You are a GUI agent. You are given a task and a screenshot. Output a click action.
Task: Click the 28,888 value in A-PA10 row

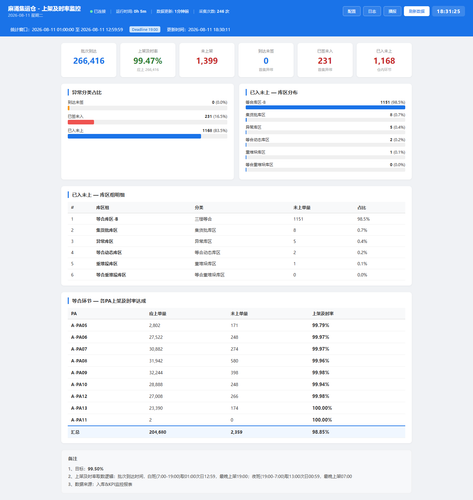(156, 384)
